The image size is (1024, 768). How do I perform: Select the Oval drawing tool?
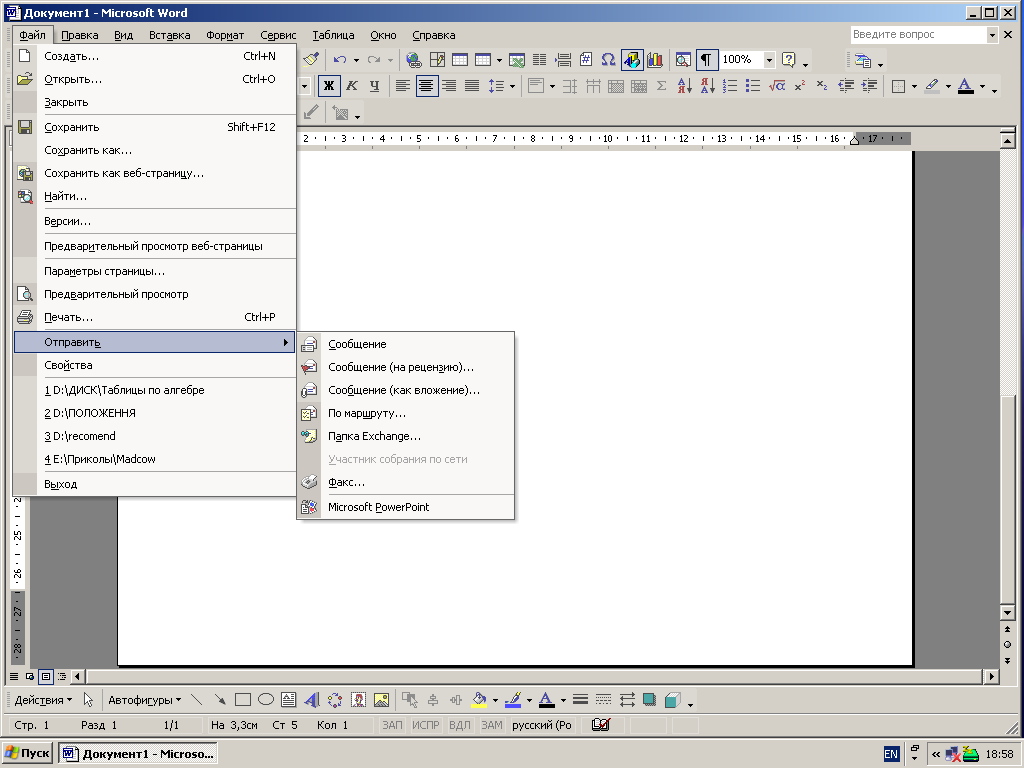(266, 700)
